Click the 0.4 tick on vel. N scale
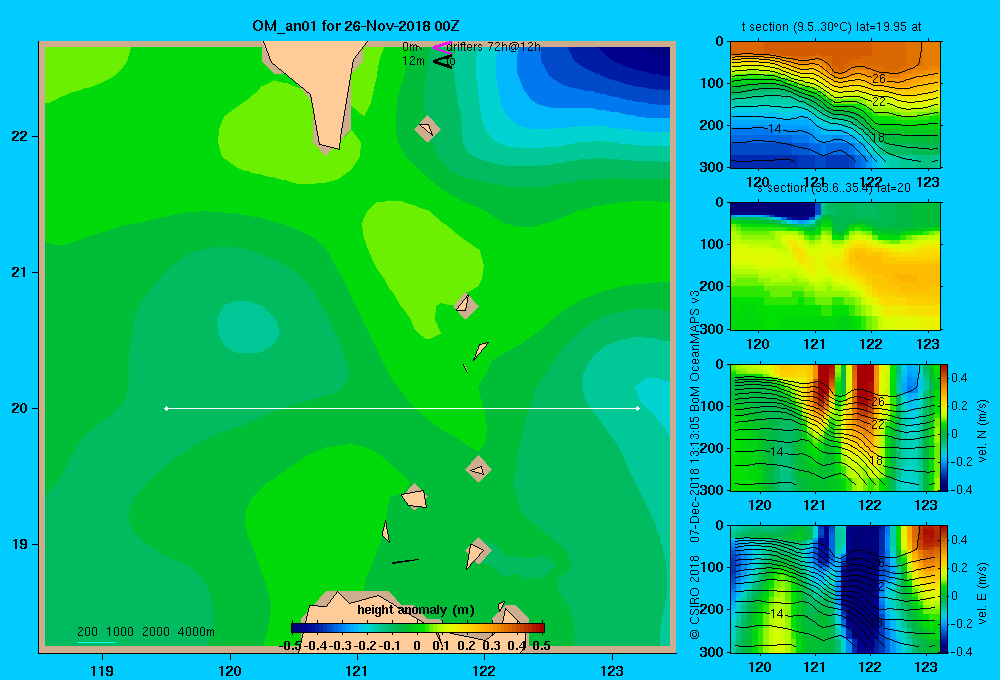This screenshot has height=680, width=1000. coord(959,378)
